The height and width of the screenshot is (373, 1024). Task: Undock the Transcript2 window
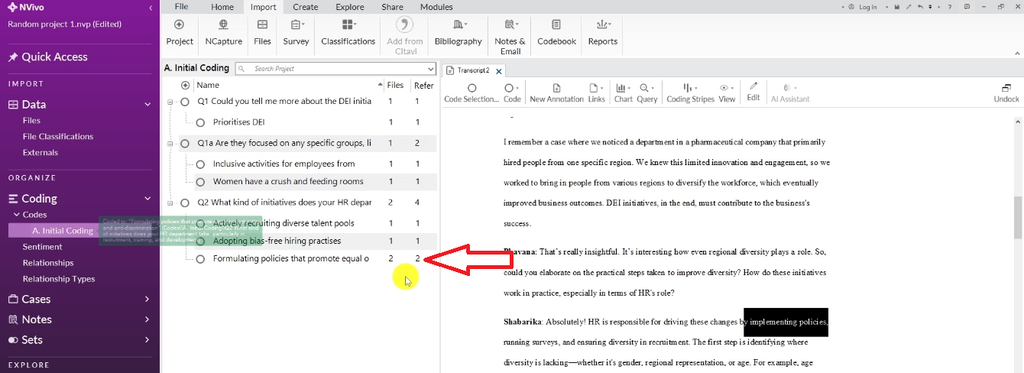tap(1006, 93)
